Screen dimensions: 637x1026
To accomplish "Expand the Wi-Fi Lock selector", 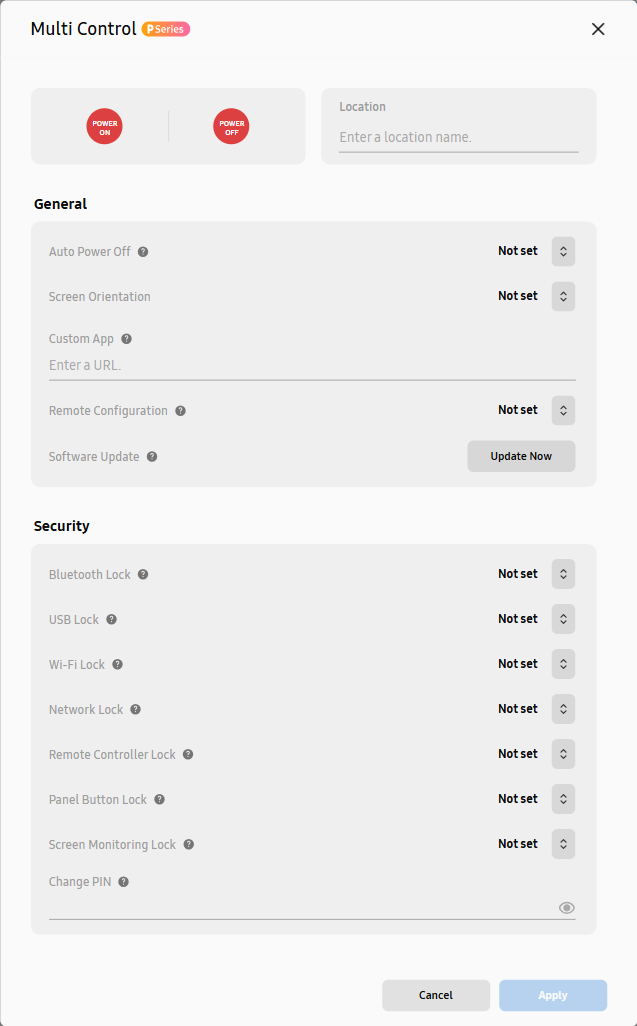I will coord(563,664).
